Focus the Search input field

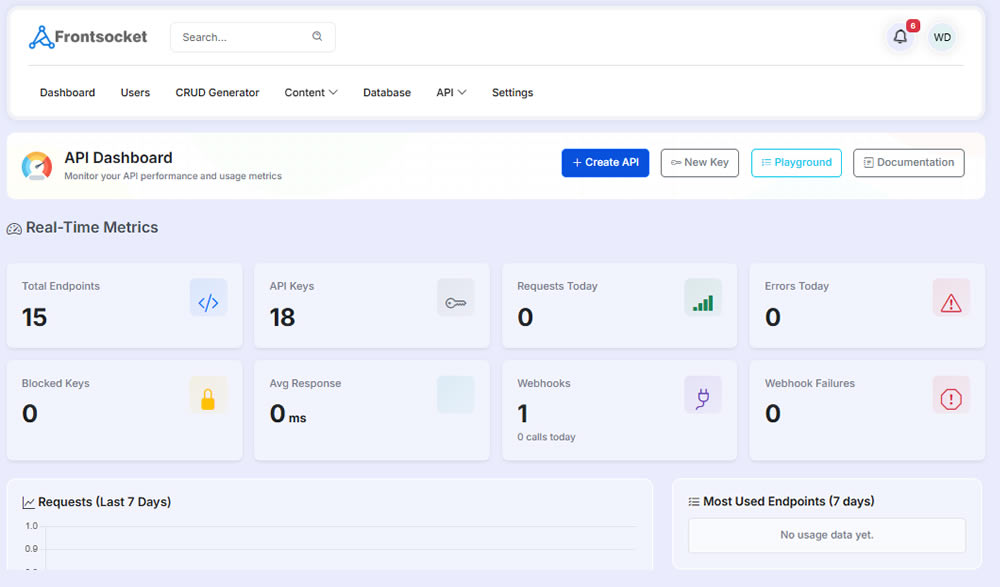coord(240,37)
